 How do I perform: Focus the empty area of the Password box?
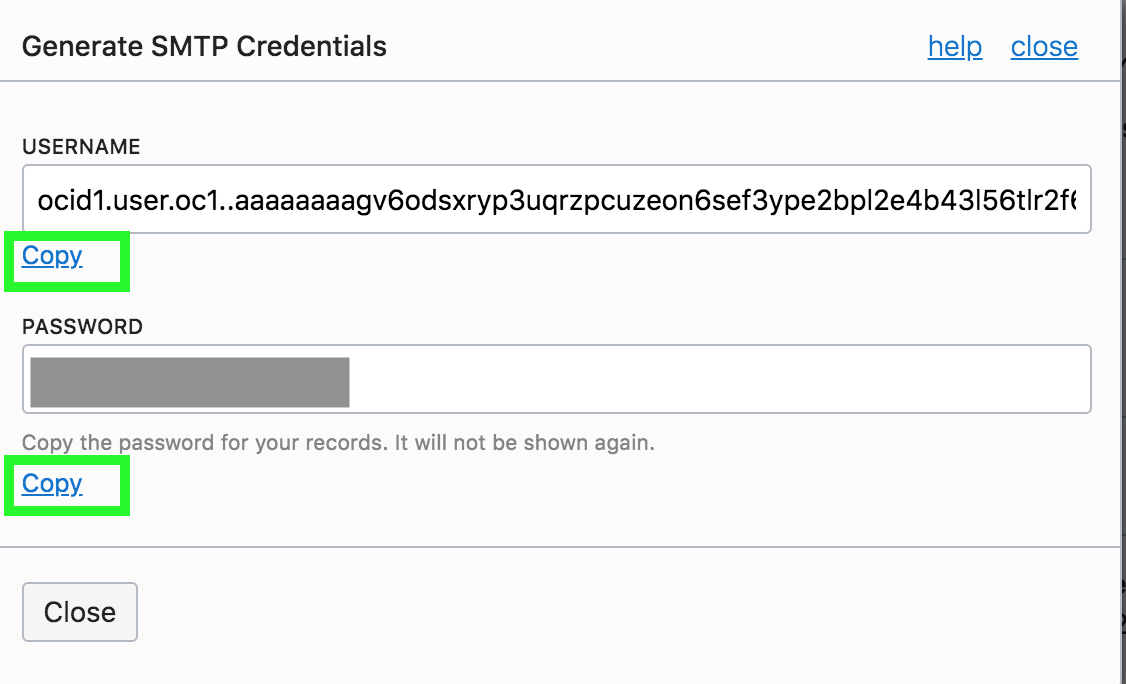pyautogui.click(x=720, y=380)
